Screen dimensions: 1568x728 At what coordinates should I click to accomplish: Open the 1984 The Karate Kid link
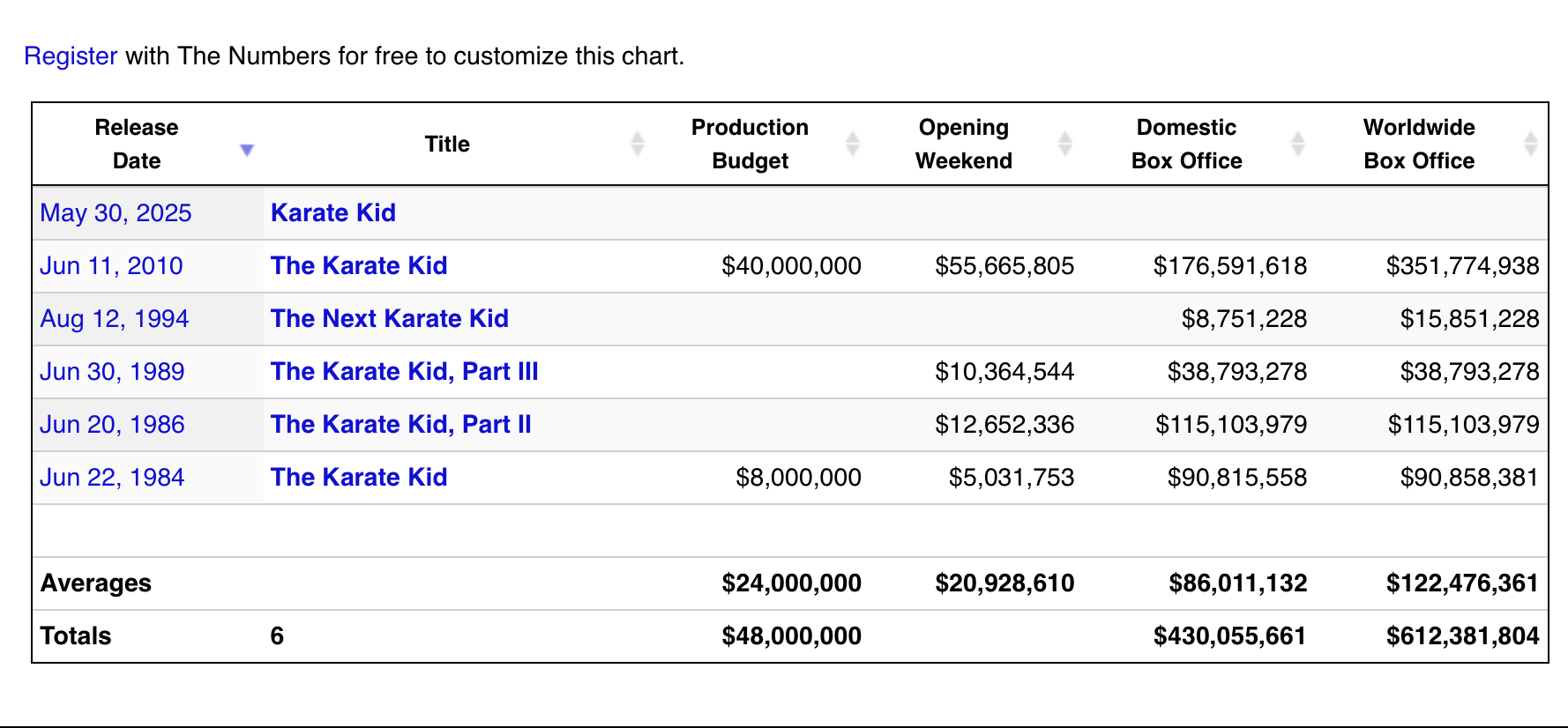pyautogui.click(x=359, y=478)
